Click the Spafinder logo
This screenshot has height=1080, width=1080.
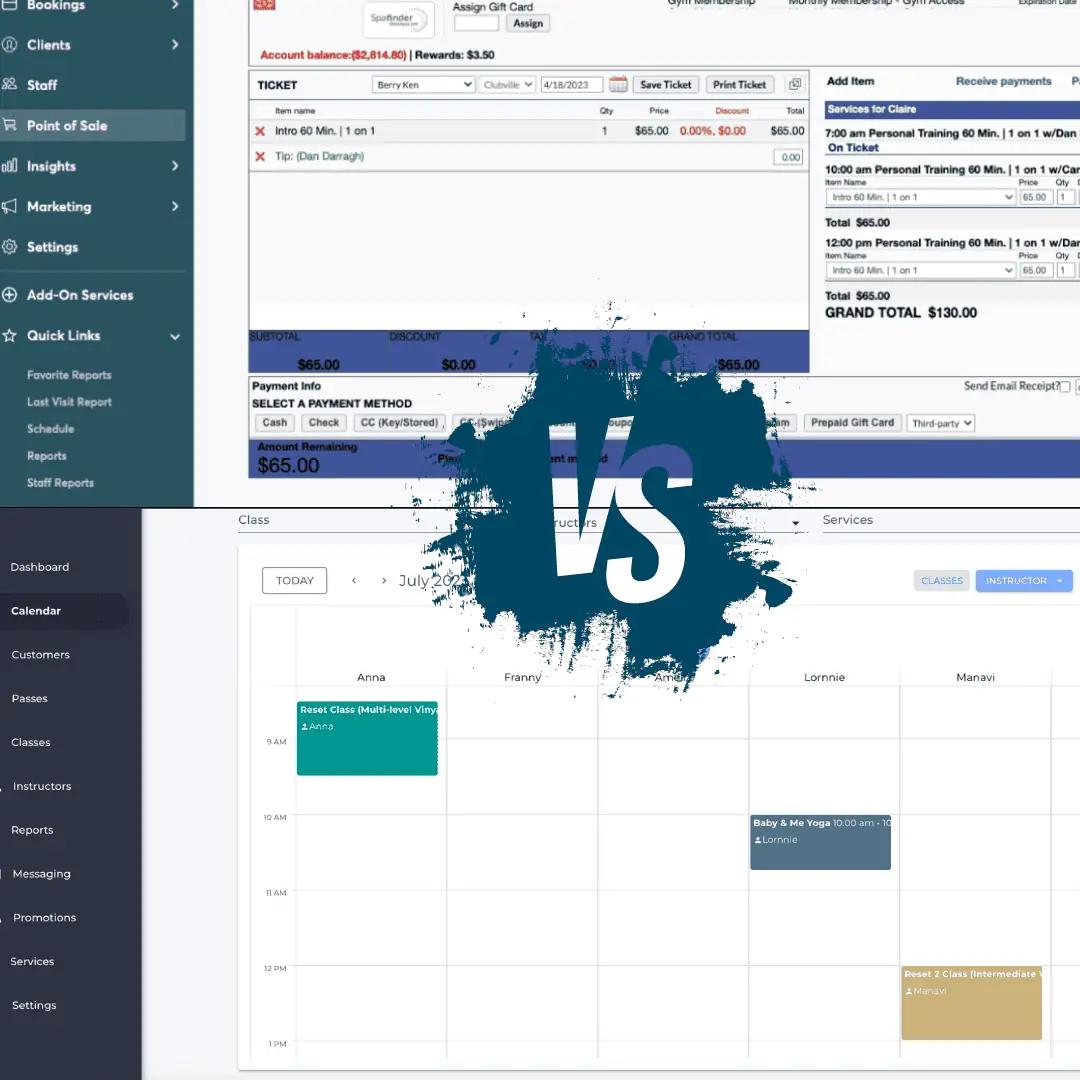click(399, 19)
